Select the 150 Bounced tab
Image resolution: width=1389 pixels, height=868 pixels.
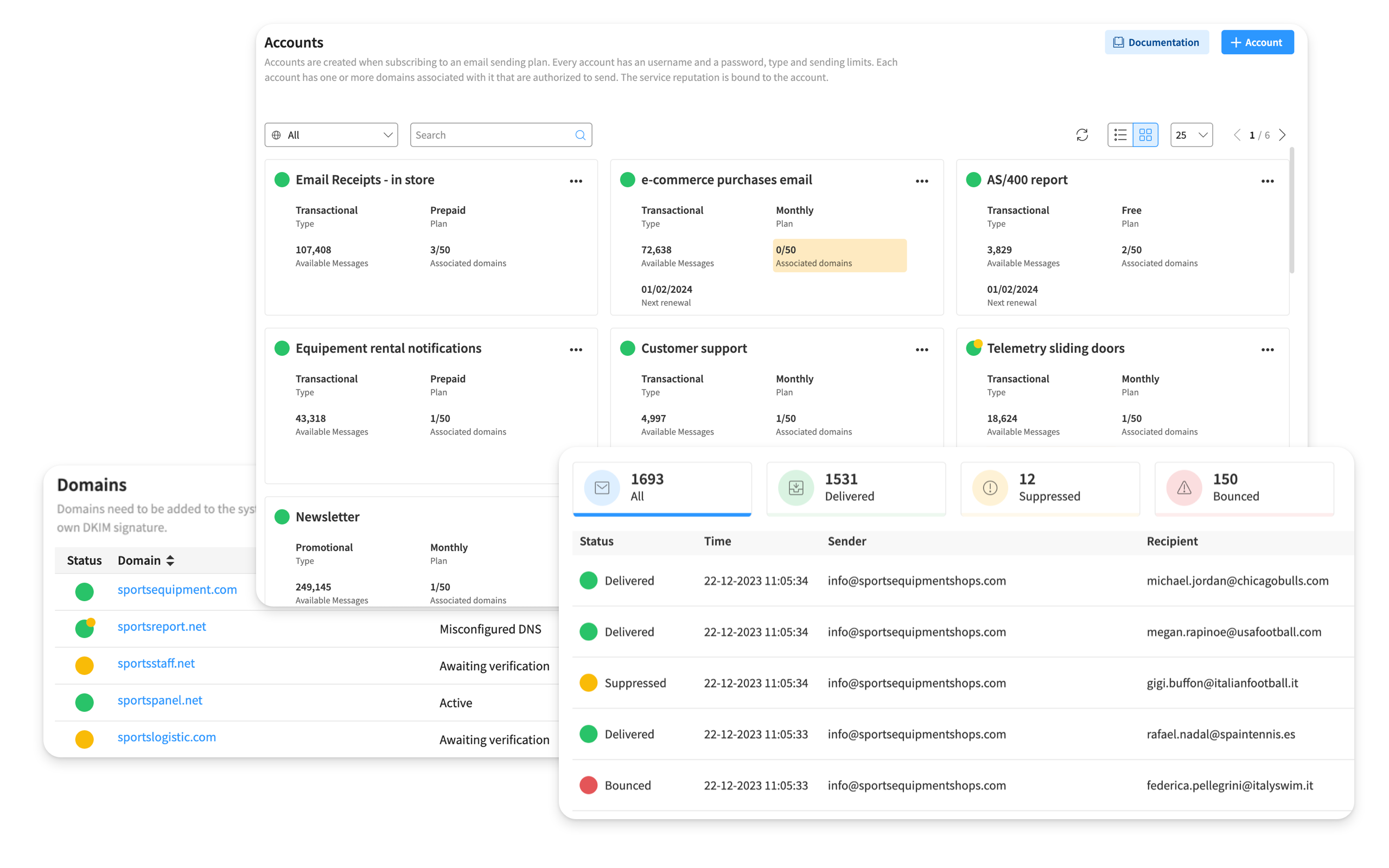(1244, 488)
